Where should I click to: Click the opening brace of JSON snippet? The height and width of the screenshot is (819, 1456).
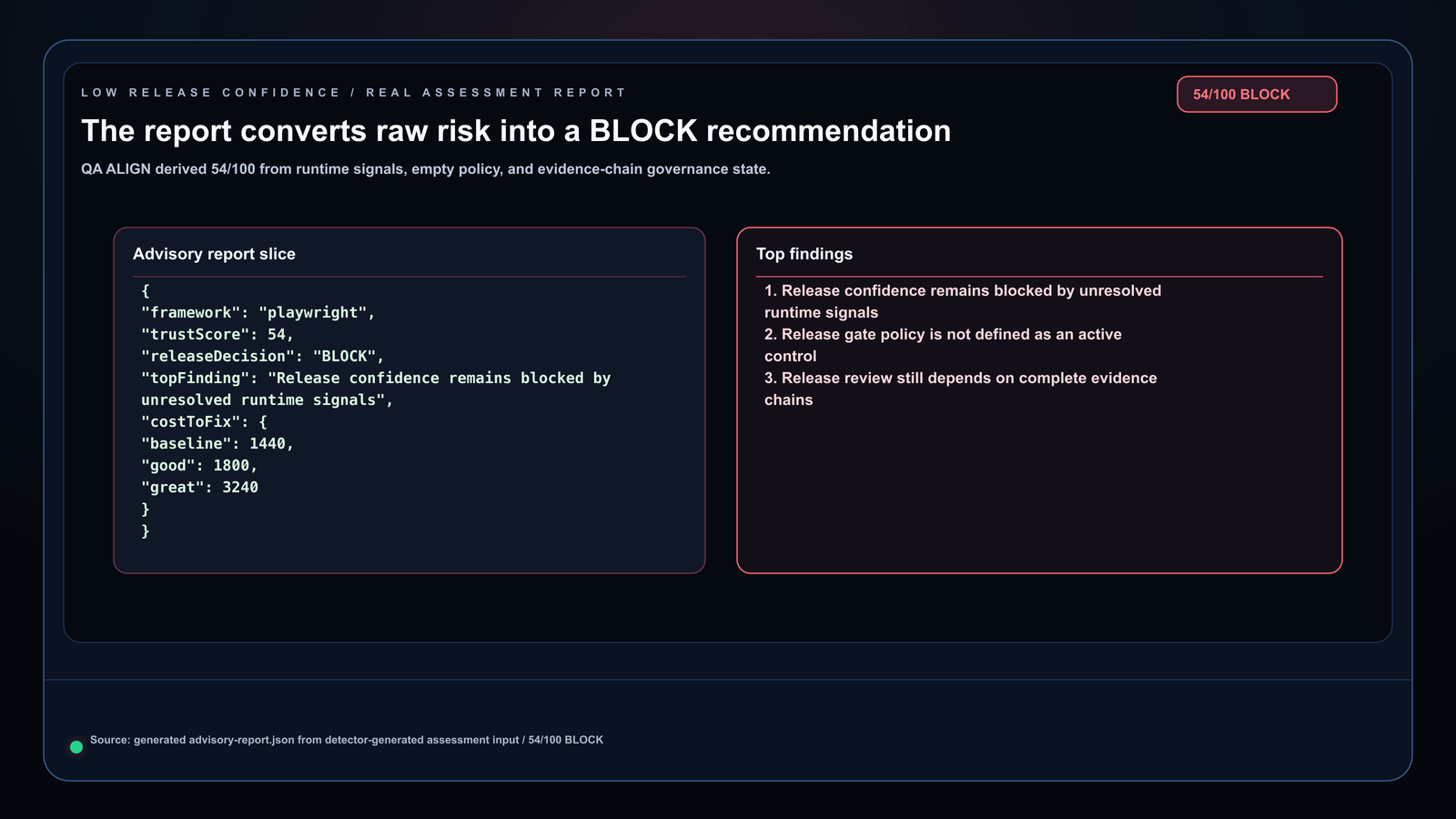[x=146, y=290]
